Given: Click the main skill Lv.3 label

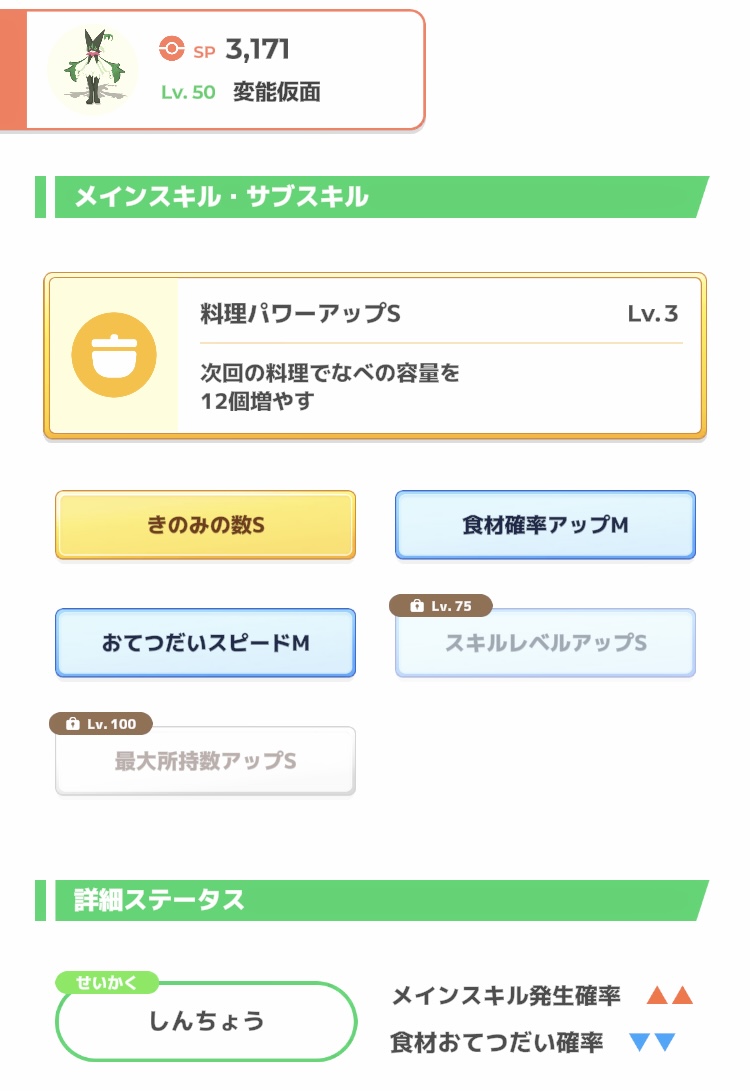Looking at the screenshot, I should [x=652, y=314].
